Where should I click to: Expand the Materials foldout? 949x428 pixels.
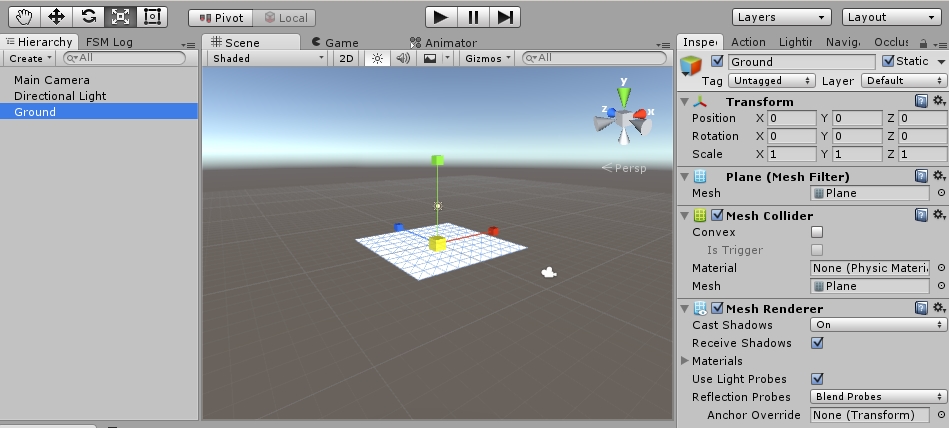685,361
